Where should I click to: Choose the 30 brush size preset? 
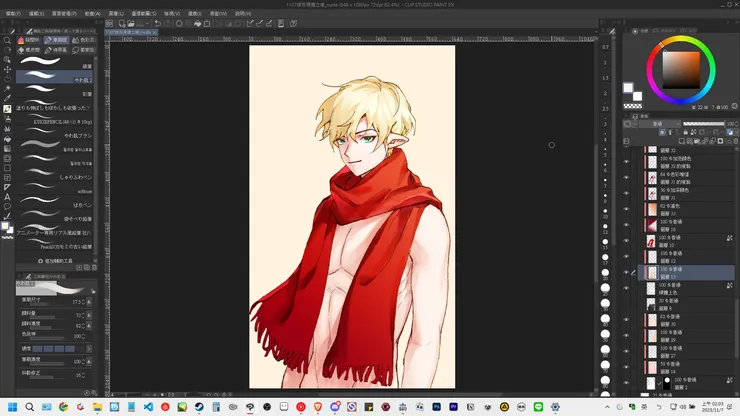click(605, 304)
